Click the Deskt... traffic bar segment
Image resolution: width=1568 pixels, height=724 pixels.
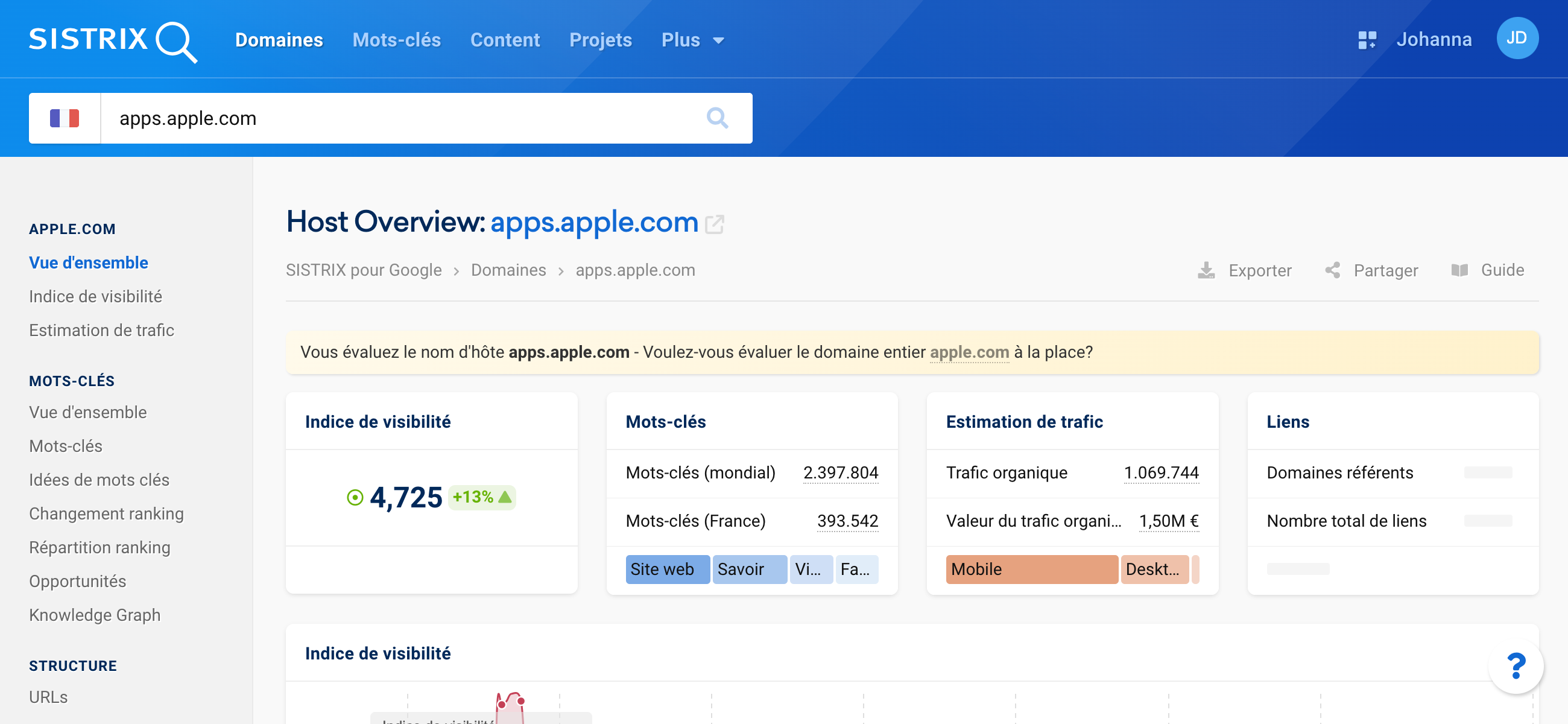1155,570
